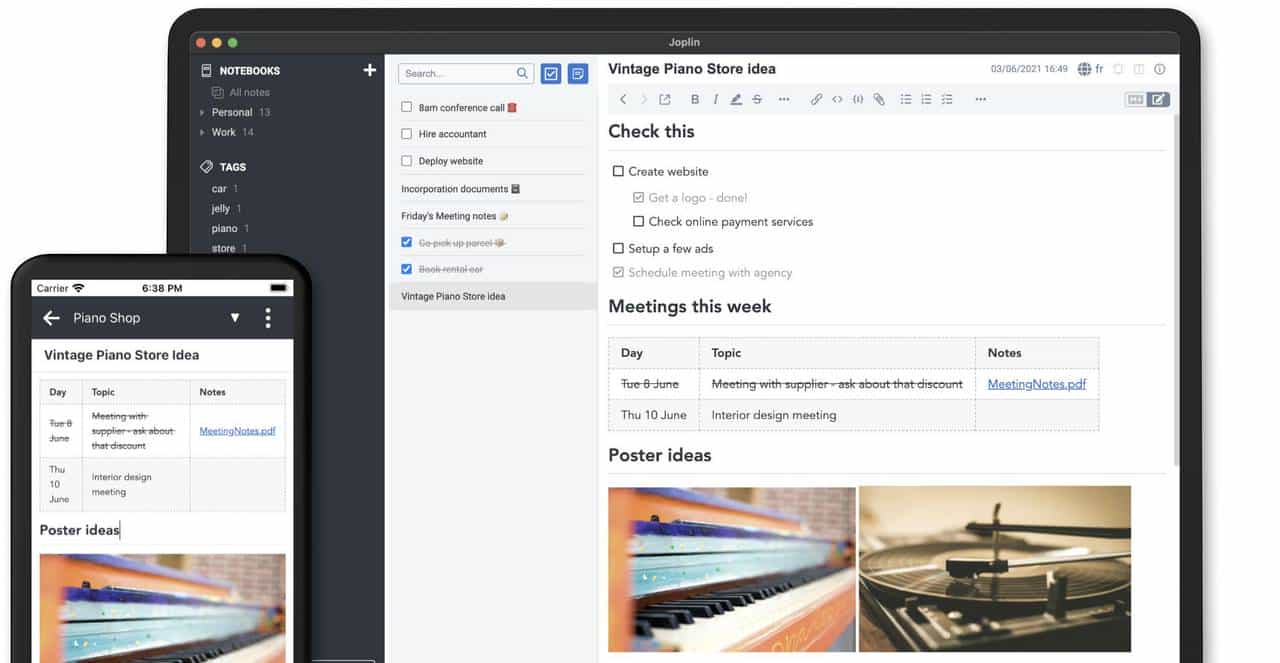1280x663 pixels.
Task: Open note in external editor icon
Action: click(665, 99)
